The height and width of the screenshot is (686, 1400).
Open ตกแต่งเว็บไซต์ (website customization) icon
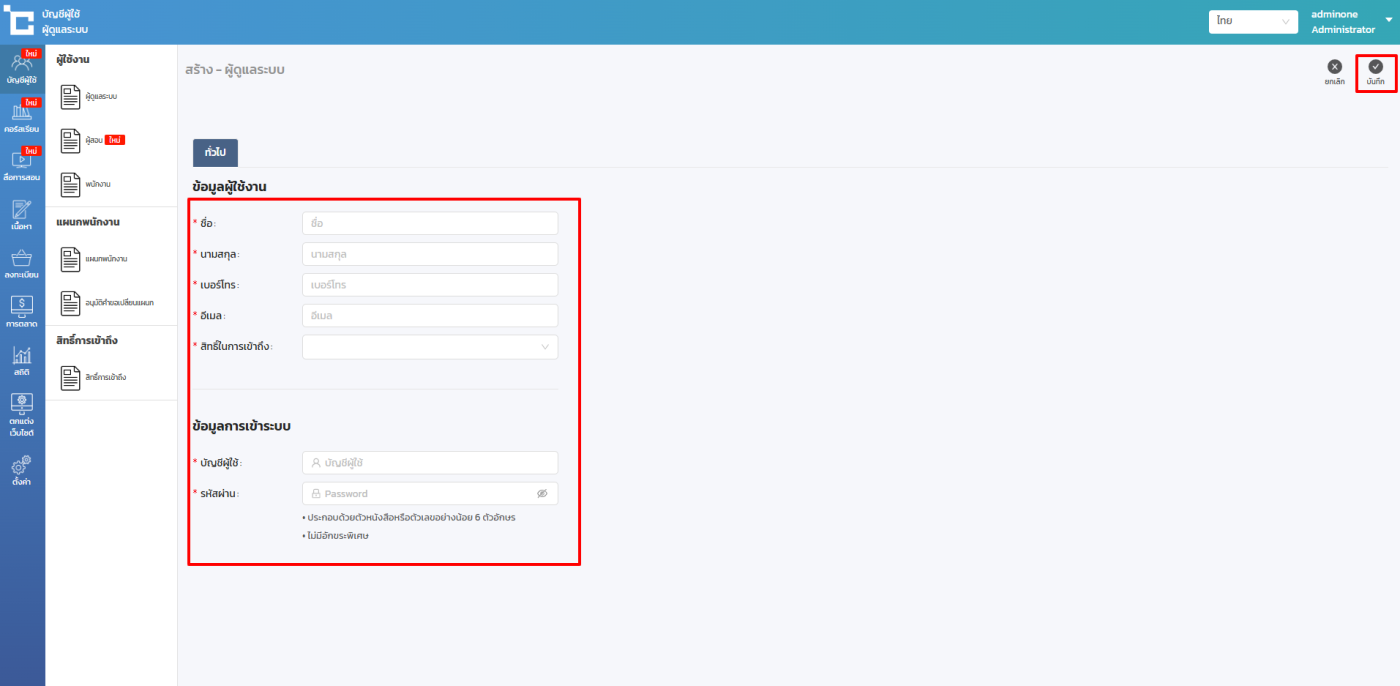tap(22, 414)
